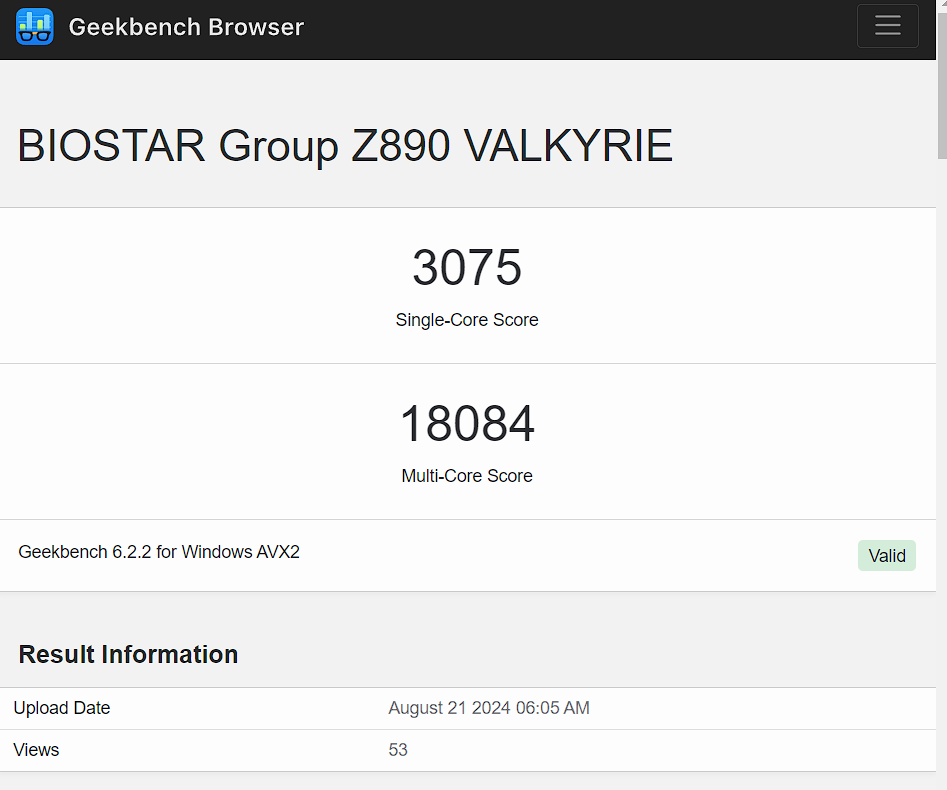The width and height of the screenshot is (947, 790).
Task: Click the single-core score 3075
Action: [x=467, y=267]
